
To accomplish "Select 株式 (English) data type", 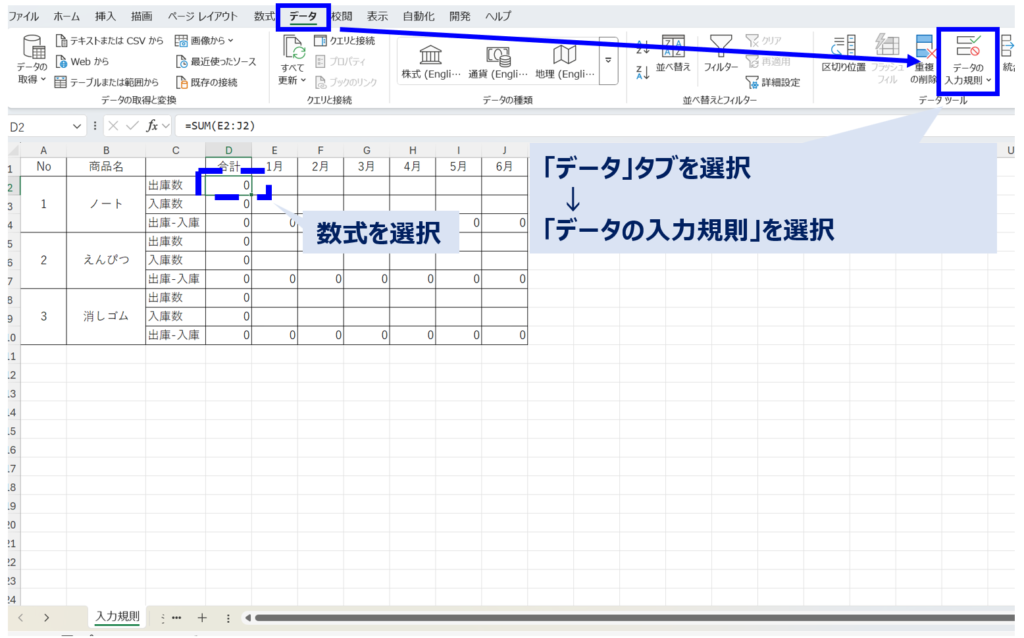I will [x=430, y=61].
